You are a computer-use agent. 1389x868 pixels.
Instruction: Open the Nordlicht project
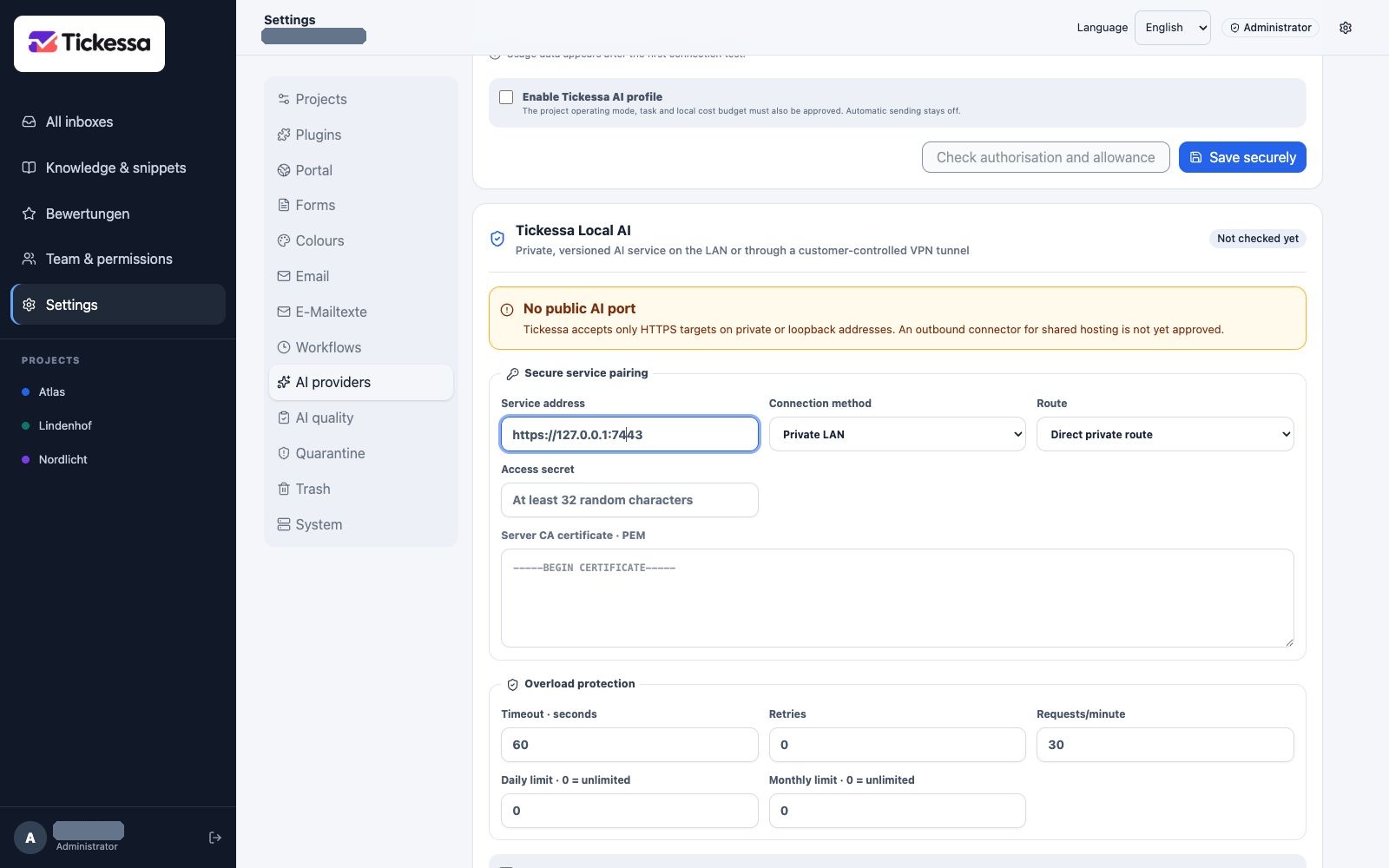pyautogui.click(x=118, y=459)
